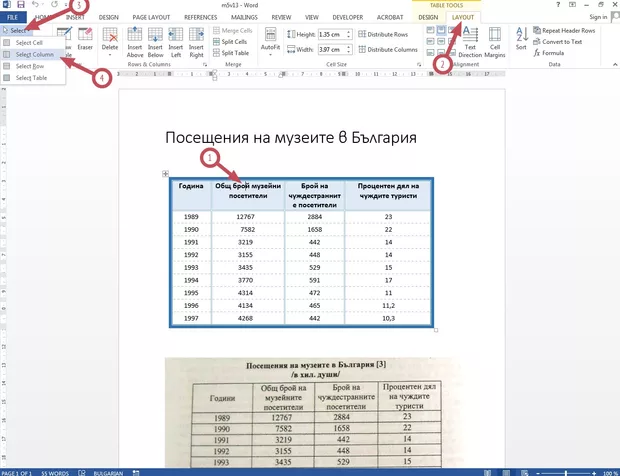The height and width of the screenshot is (476, 620).
Task: Open the Delete table menu
Action: point(110,42)
